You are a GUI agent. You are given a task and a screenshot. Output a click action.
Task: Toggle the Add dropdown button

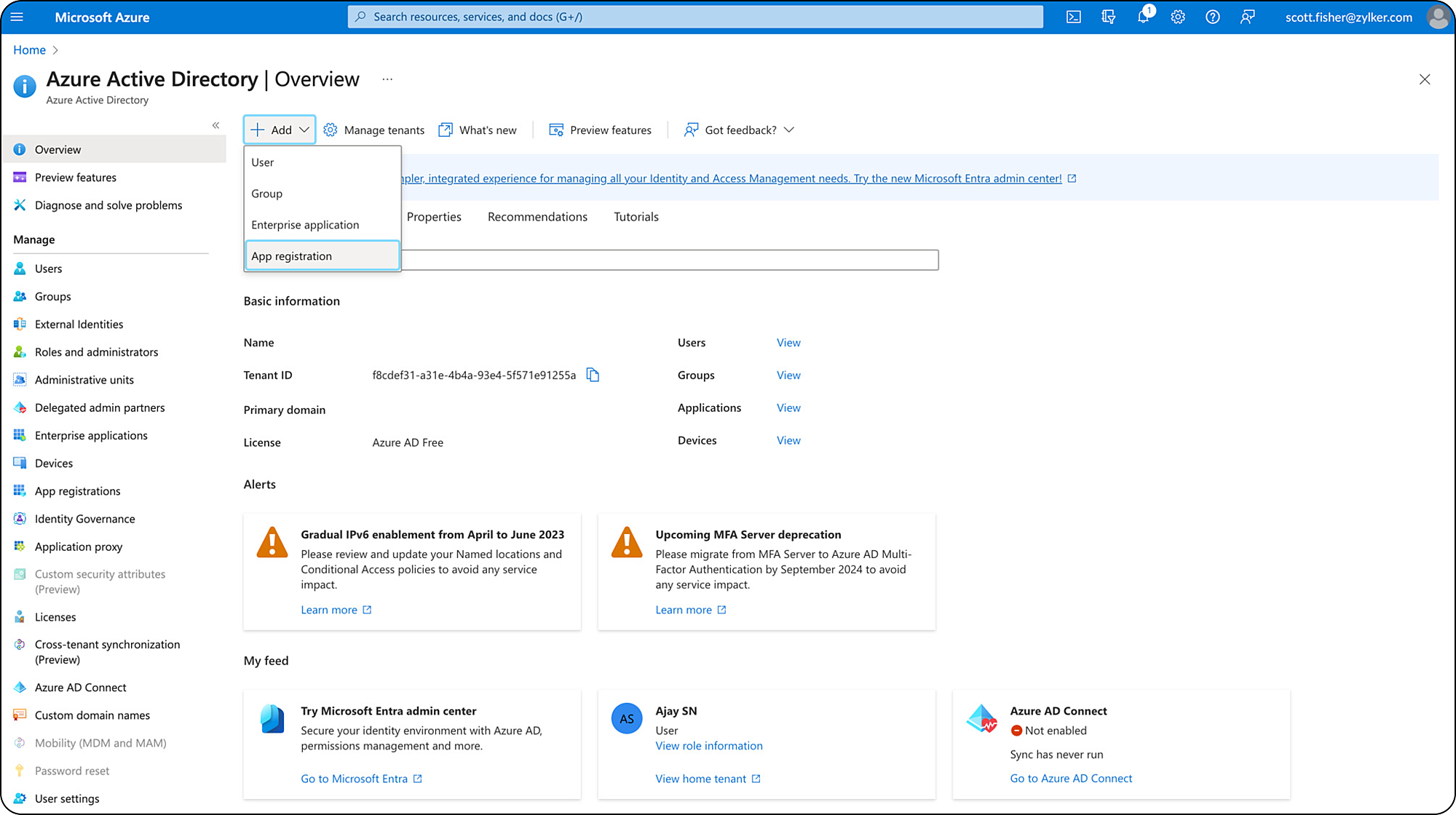coord(280,130)
